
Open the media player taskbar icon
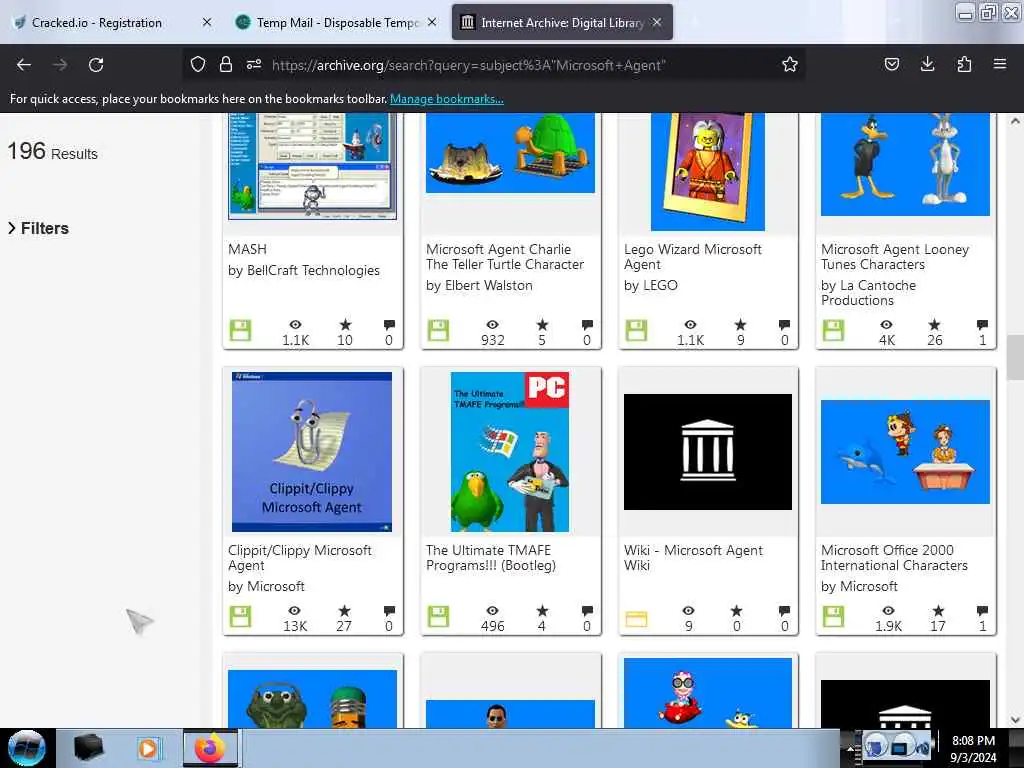148,748
